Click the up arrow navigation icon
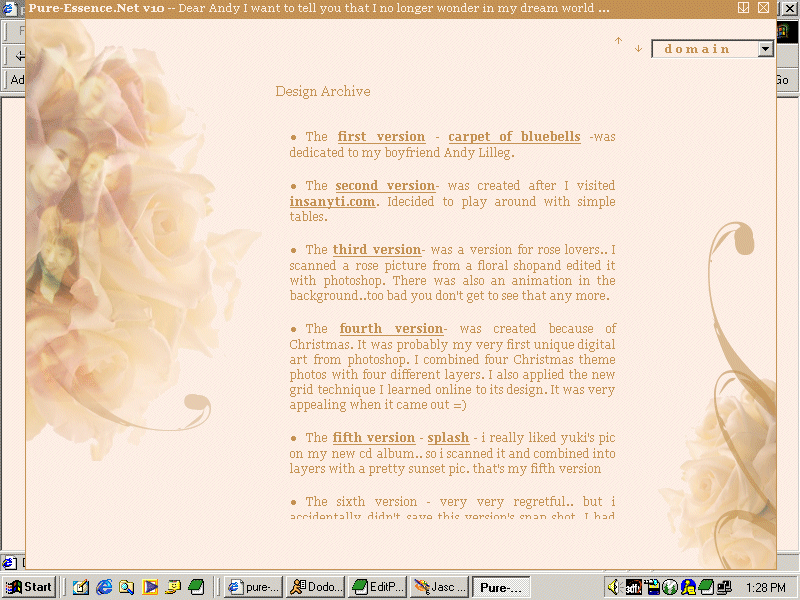Image resolution: width=800 pixels, height=600 pixels. 619,41
